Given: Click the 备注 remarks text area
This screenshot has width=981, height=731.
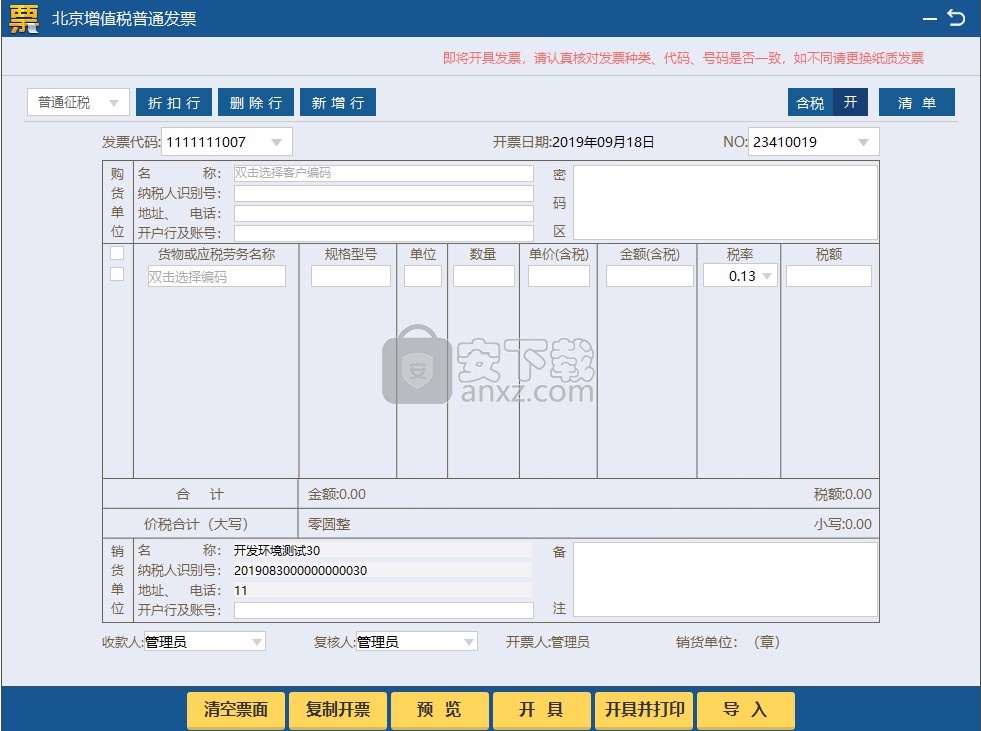Looking at the screenshot, I should pos(725,579).
